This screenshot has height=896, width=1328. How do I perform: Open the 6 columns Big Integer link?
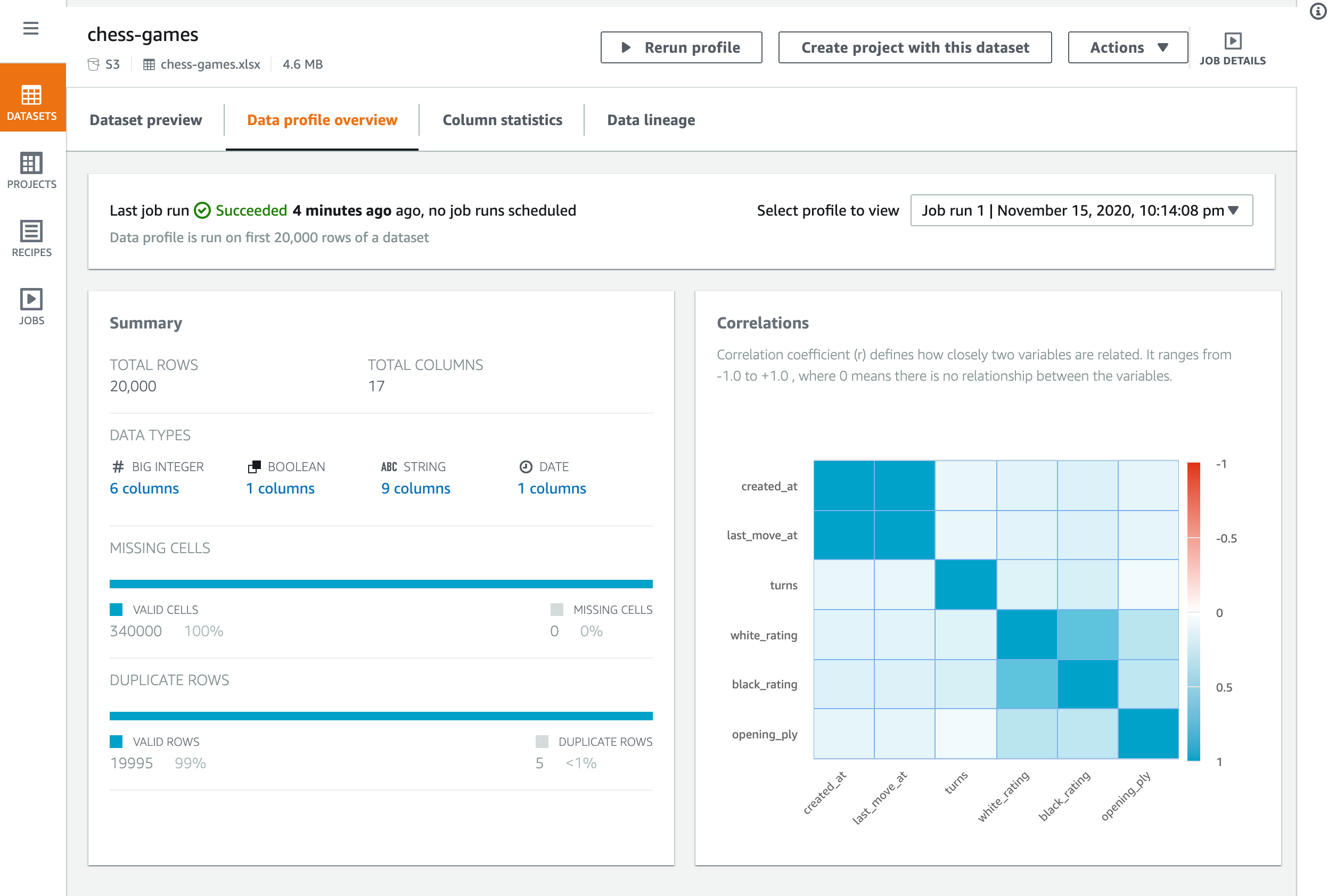click(x=144, y=488)
